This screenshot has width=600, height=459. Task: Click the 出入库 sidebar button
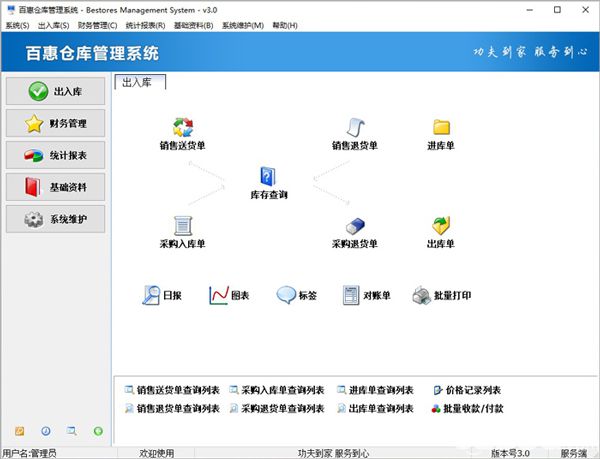55,91
